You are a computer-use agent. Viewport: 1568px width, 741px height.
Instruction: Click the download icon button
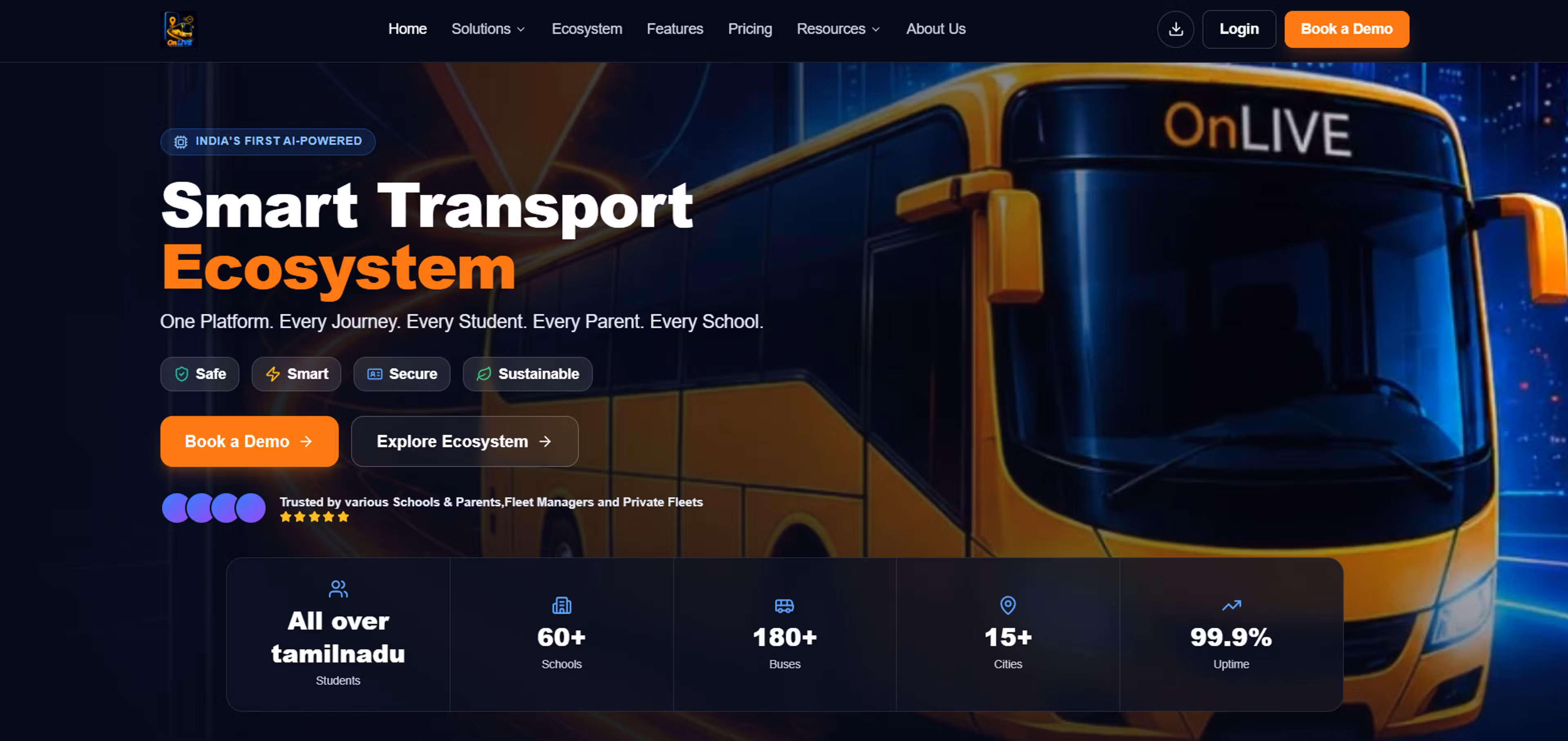point(1176,29)
